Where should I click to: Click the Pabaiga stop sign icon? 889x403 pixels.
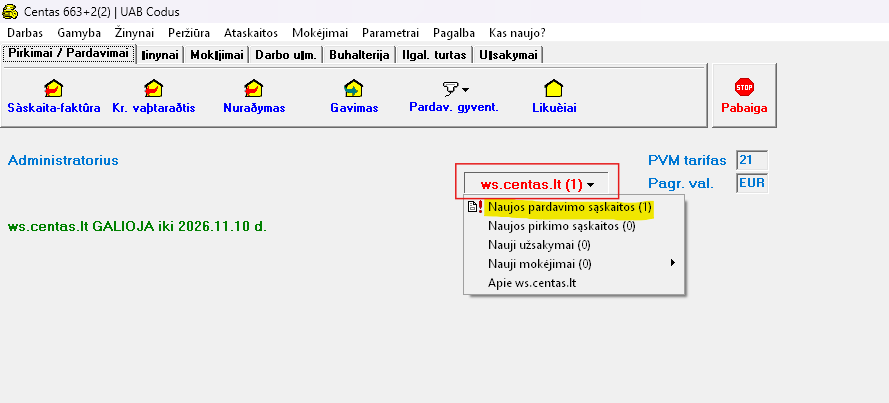pos(744,87)
